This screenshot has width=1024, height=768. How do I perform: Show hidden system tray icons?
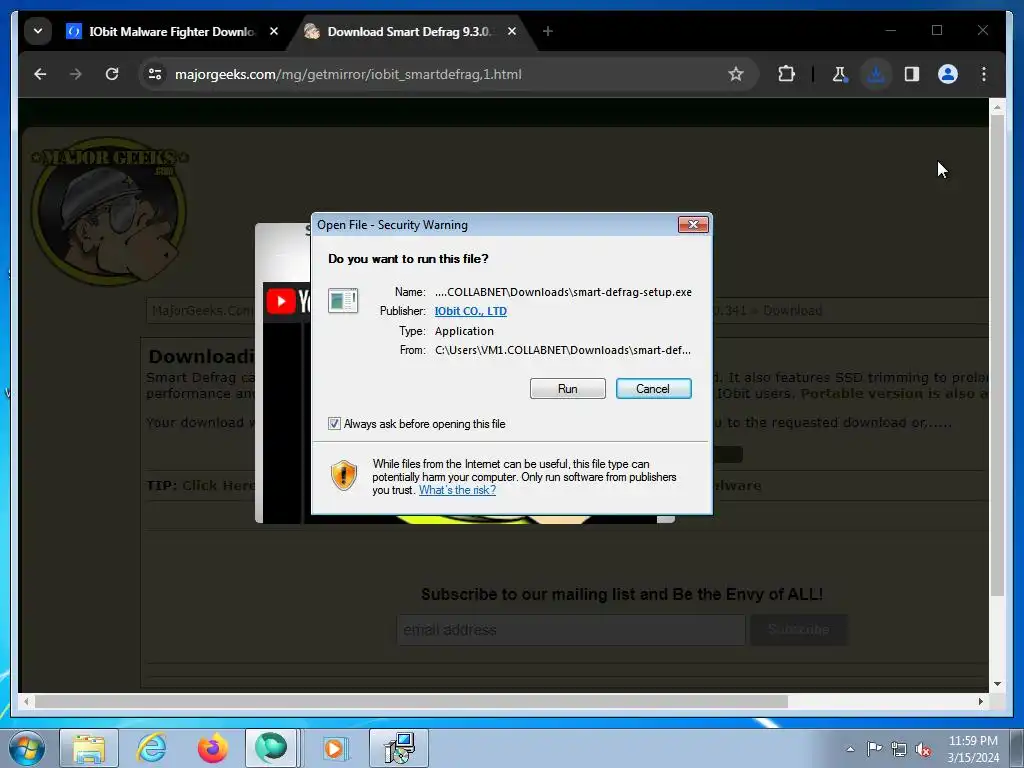pyautogui.click(x=850, y=749)
